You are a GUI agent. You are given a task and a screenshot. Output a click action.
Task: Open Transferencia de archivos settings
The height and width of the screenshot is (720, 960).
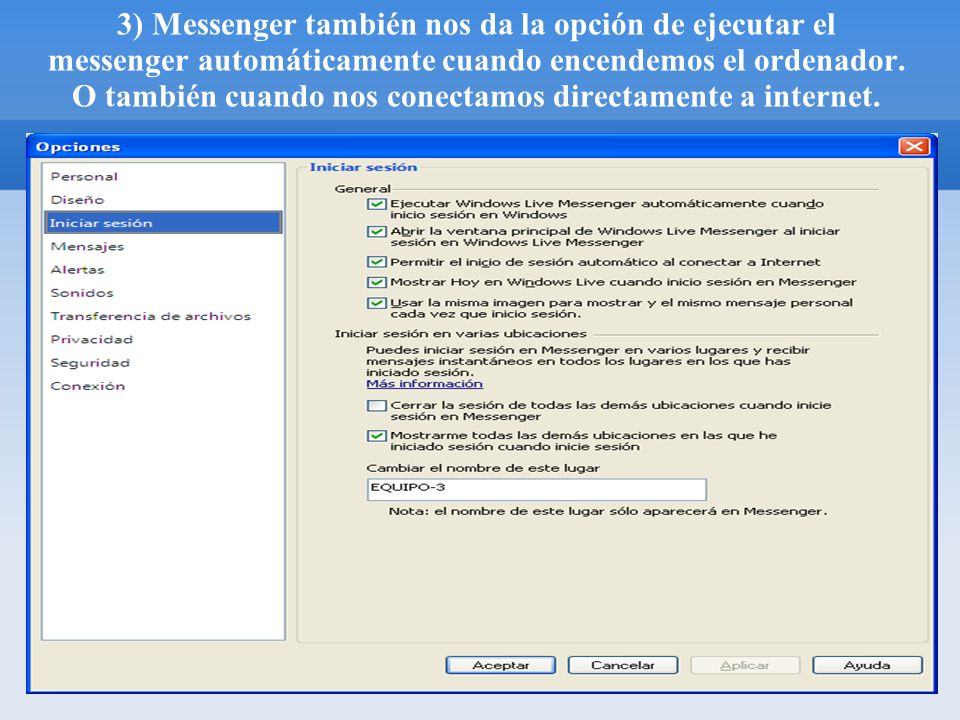[x=151, y=316]
